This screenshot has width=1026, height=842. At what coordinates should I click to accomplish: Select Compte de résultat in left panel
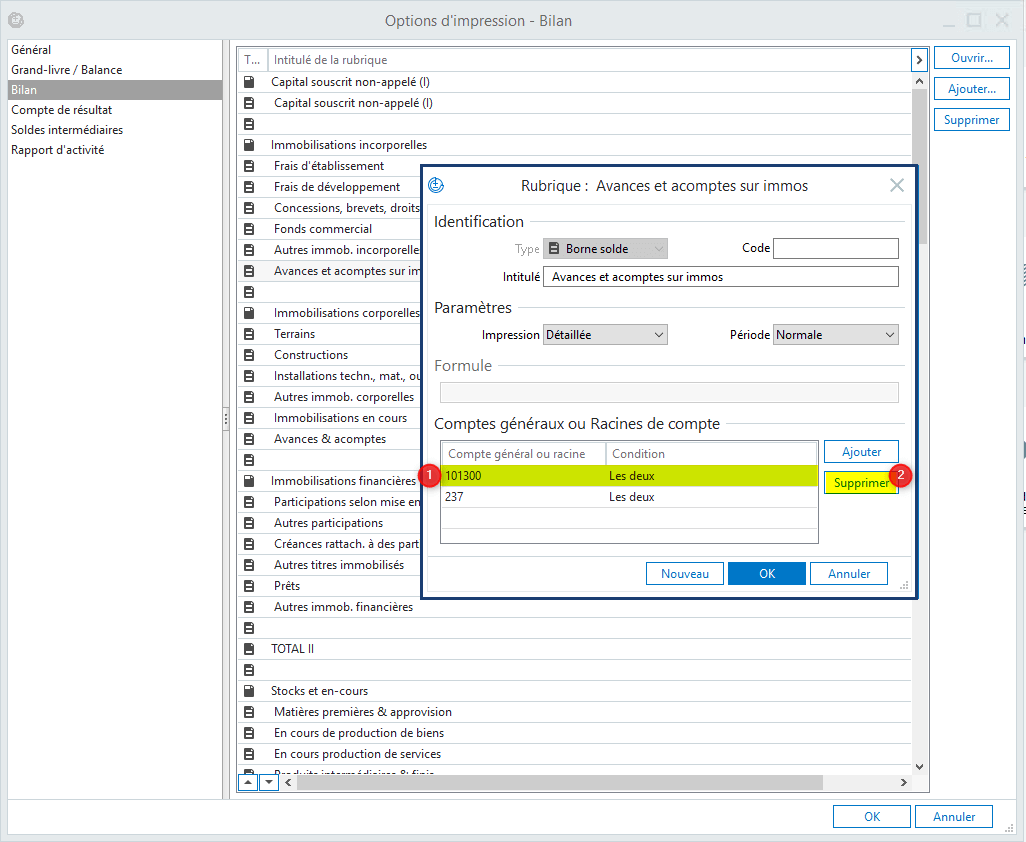coord(62,110)
